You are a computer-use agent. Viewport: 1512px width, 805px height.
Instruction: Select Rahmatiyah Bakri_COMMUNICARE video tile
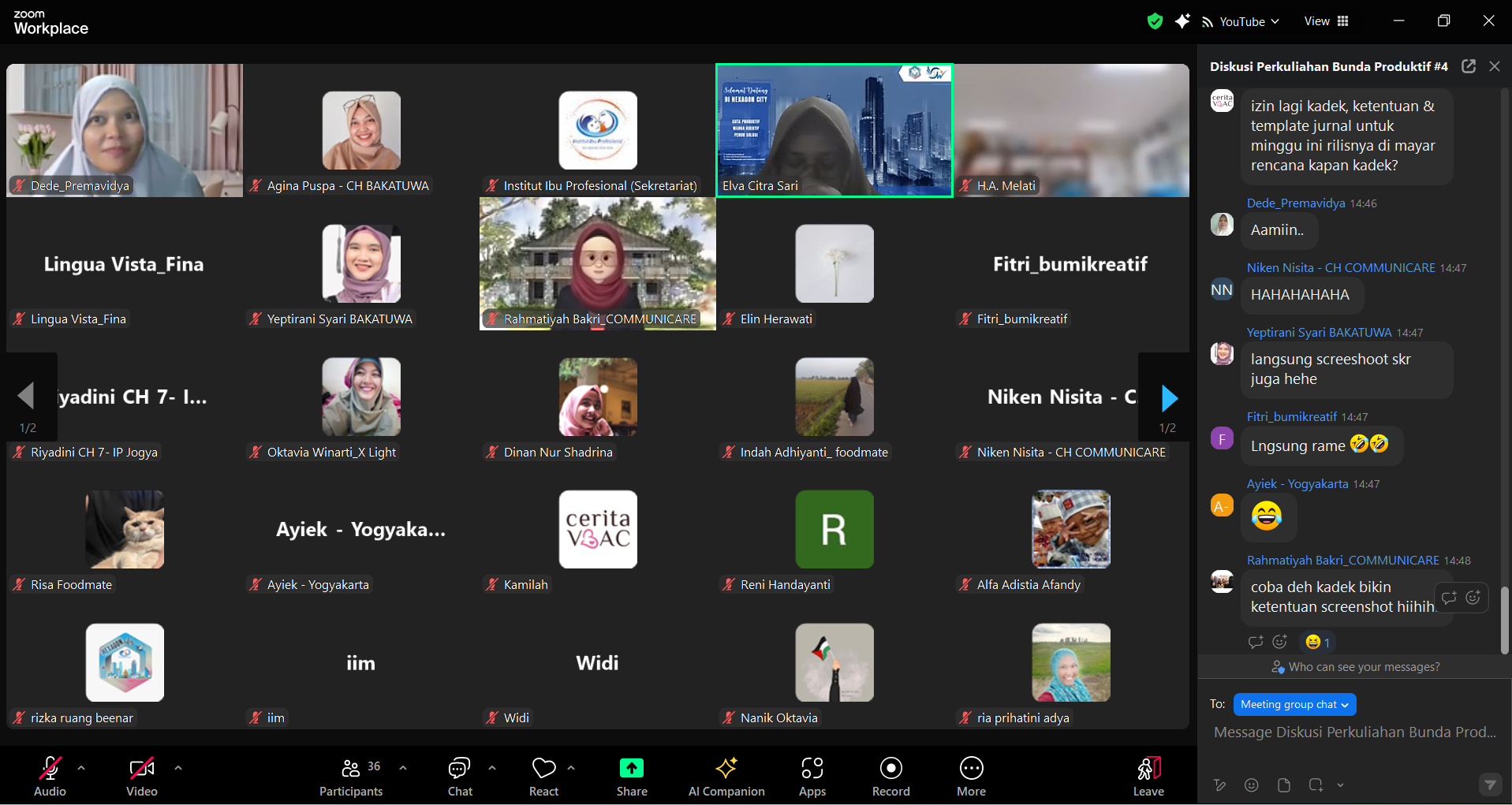tap(598, 263)
